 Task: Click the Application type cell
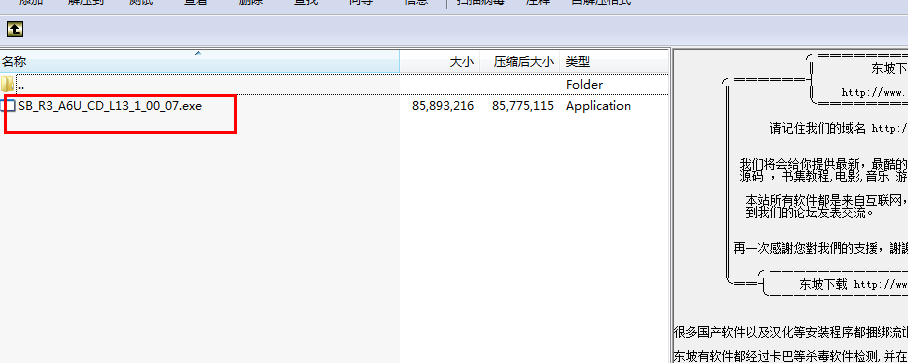(598, 106)
